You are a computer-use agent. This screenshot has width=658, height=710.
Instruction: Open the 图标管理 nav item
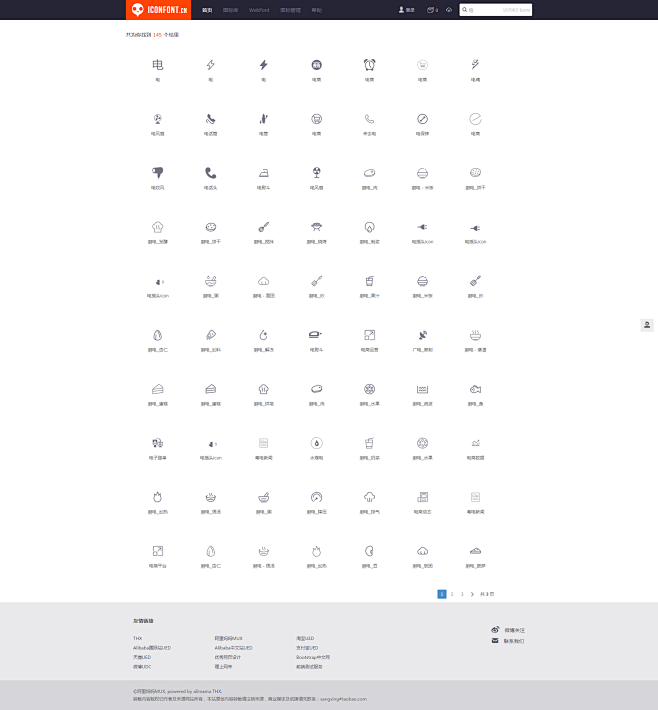click(290, 10)
